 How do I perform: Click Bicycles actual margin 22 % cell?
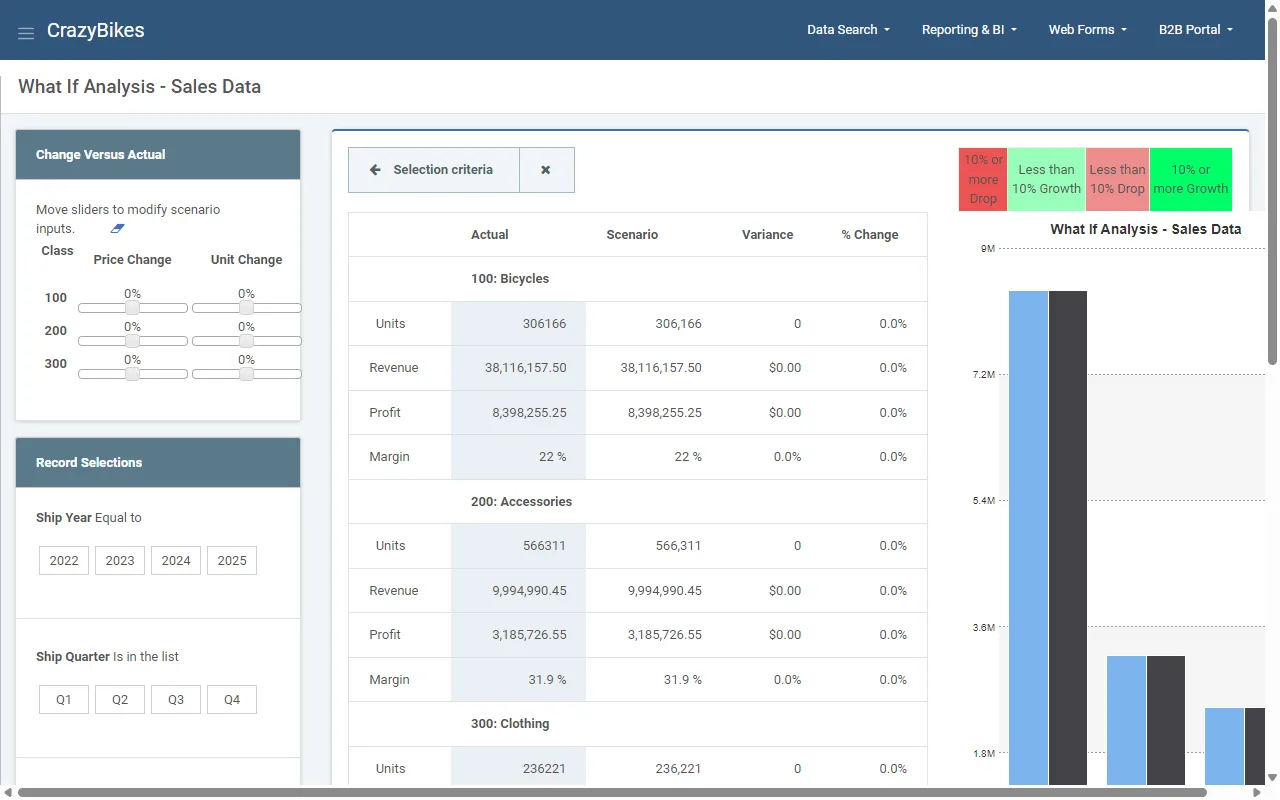click(x=518, y=457)
